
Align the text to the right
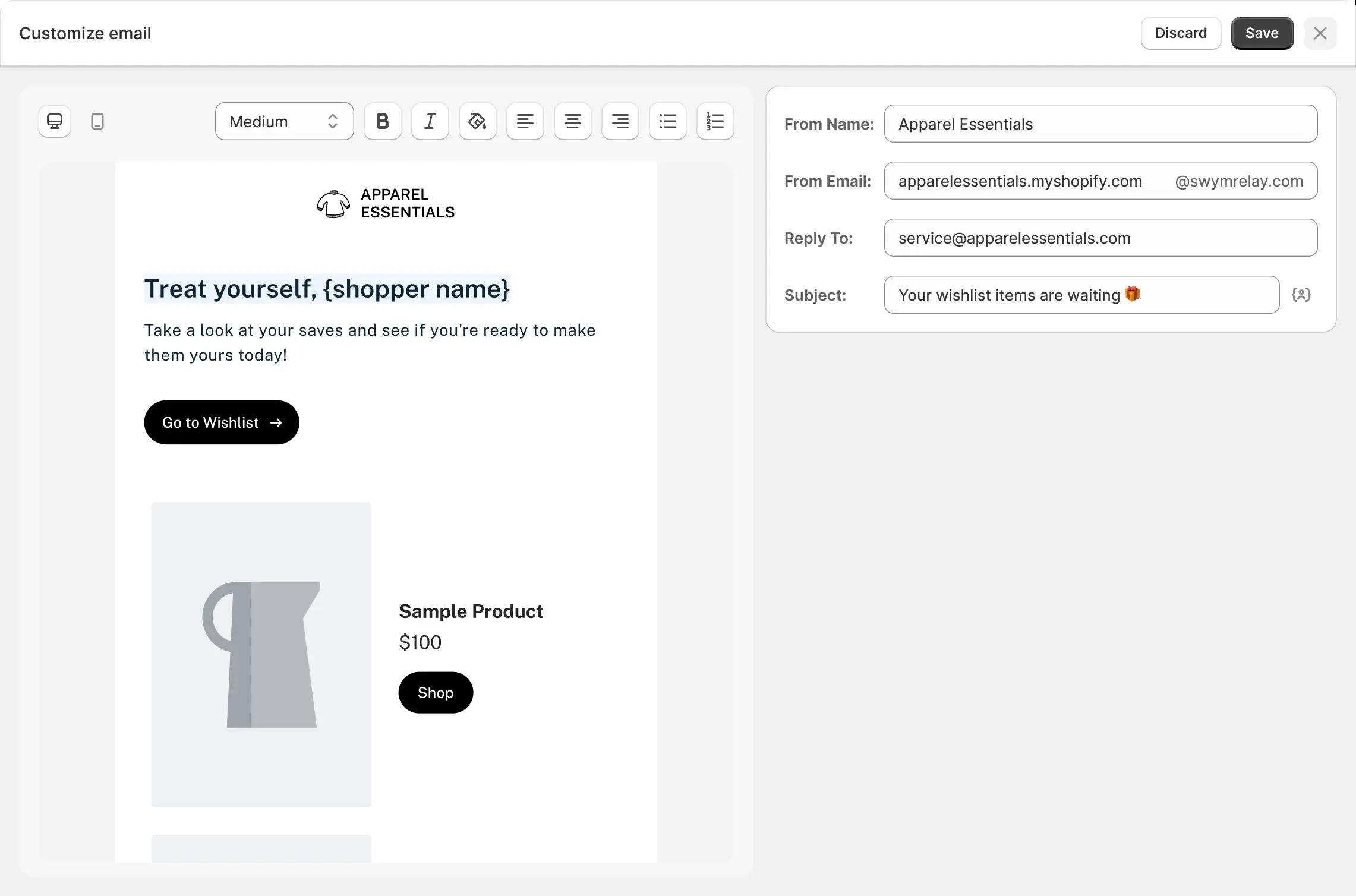pos(620,121)
